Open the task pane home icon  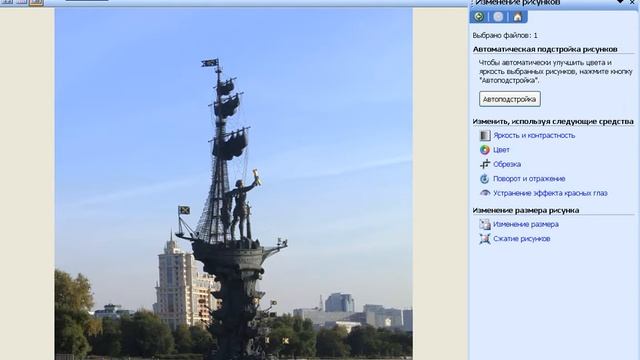click(517, 17)
